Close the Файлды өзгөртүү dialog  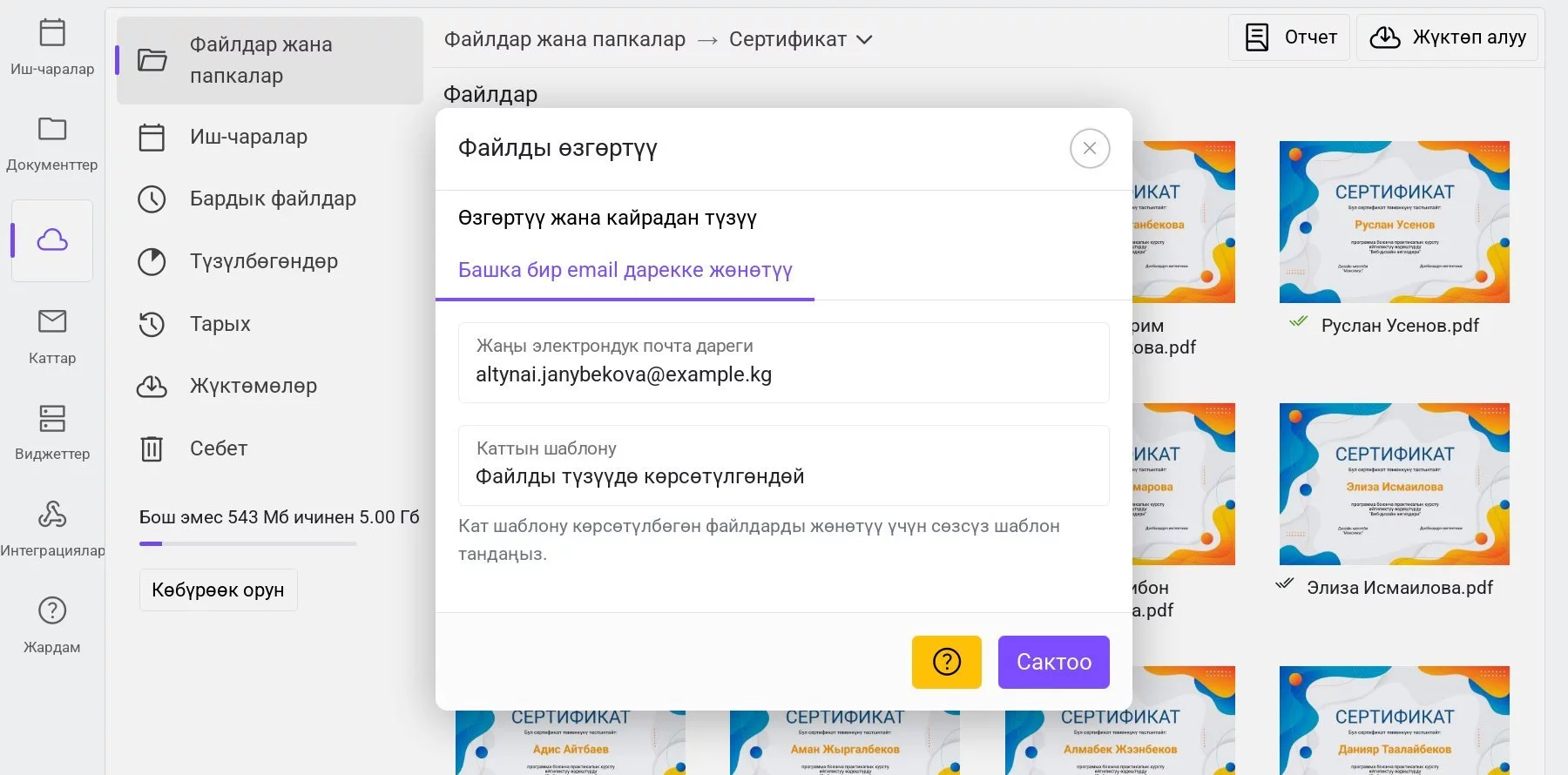tap(1090, 148)
